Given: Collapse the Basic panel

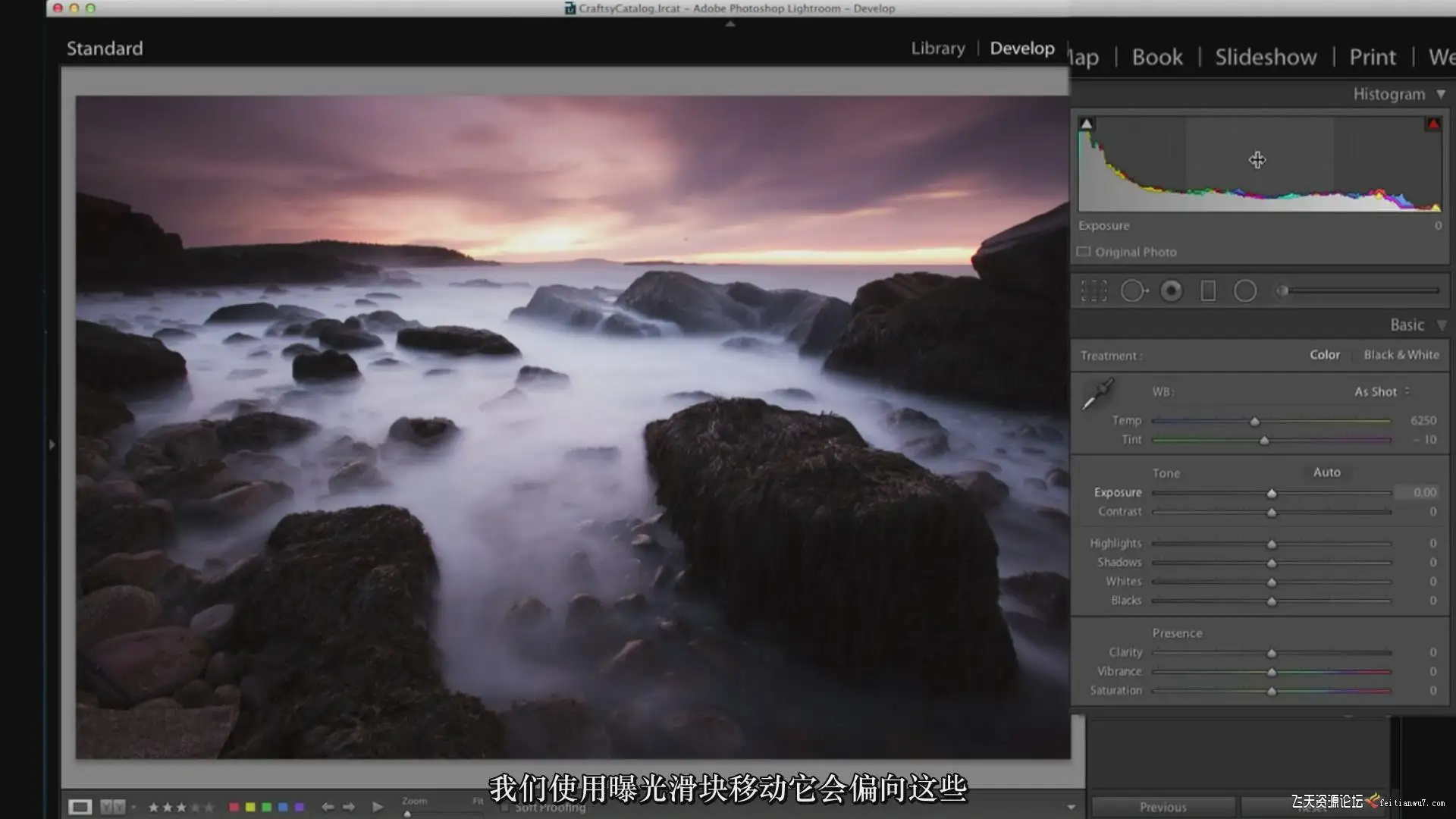Looking at the screenshot, I should pyautogui.click(x=1442, y=325).
